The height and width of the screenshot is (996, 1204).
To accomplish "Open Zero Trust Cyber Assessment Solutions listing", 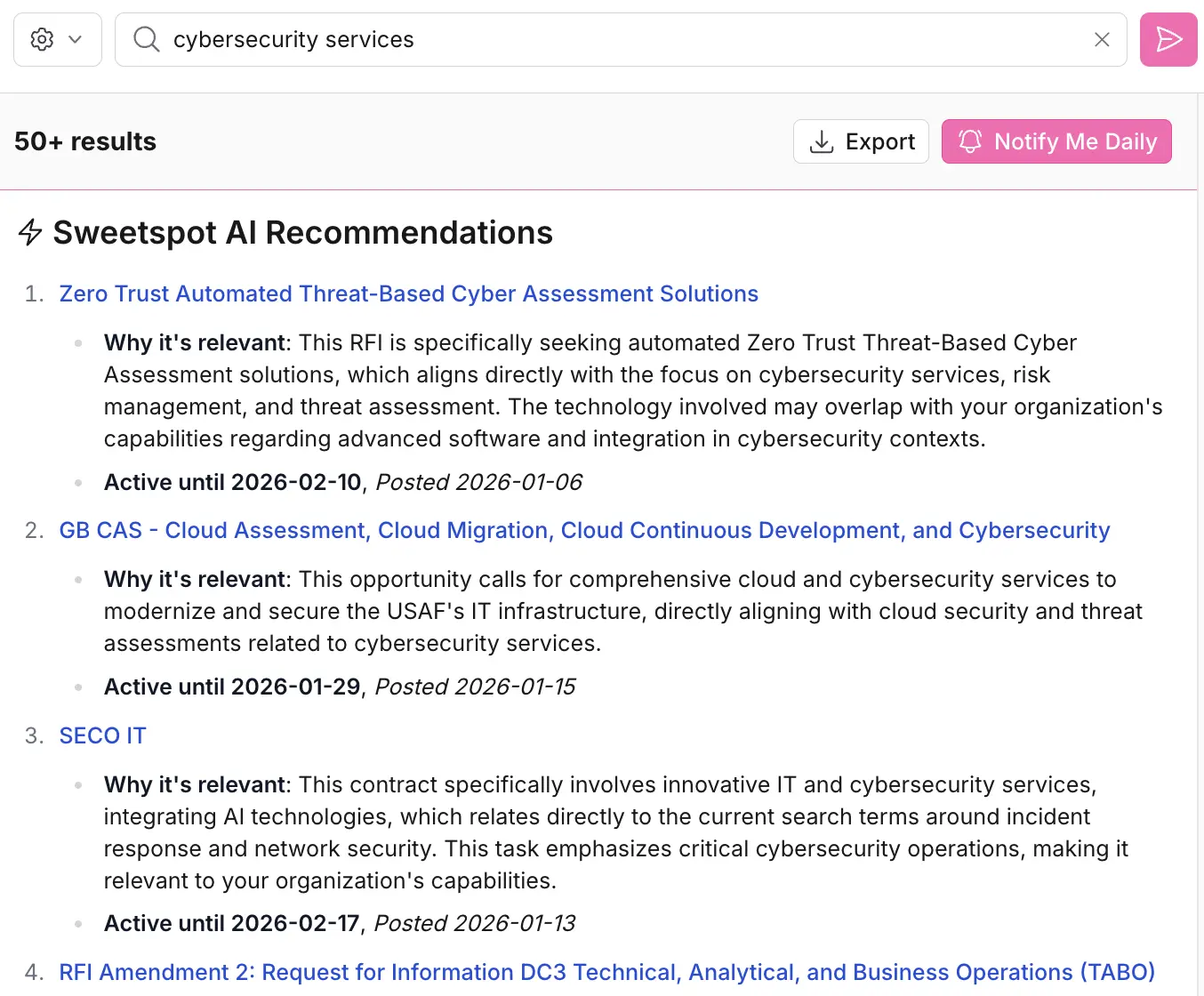I will (x=408, y=293).
